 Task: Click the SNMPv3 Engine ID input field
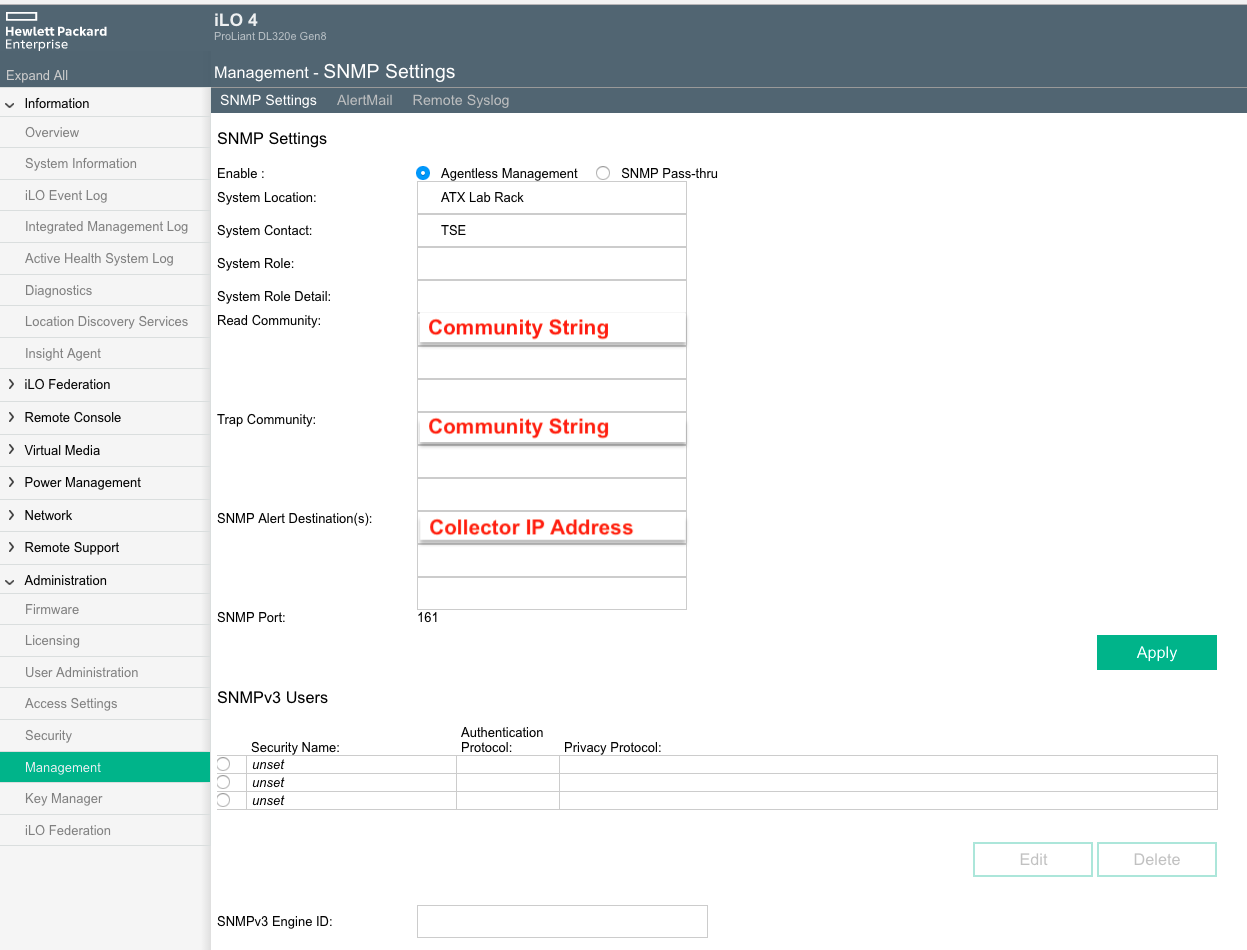[x=562, y=921]
